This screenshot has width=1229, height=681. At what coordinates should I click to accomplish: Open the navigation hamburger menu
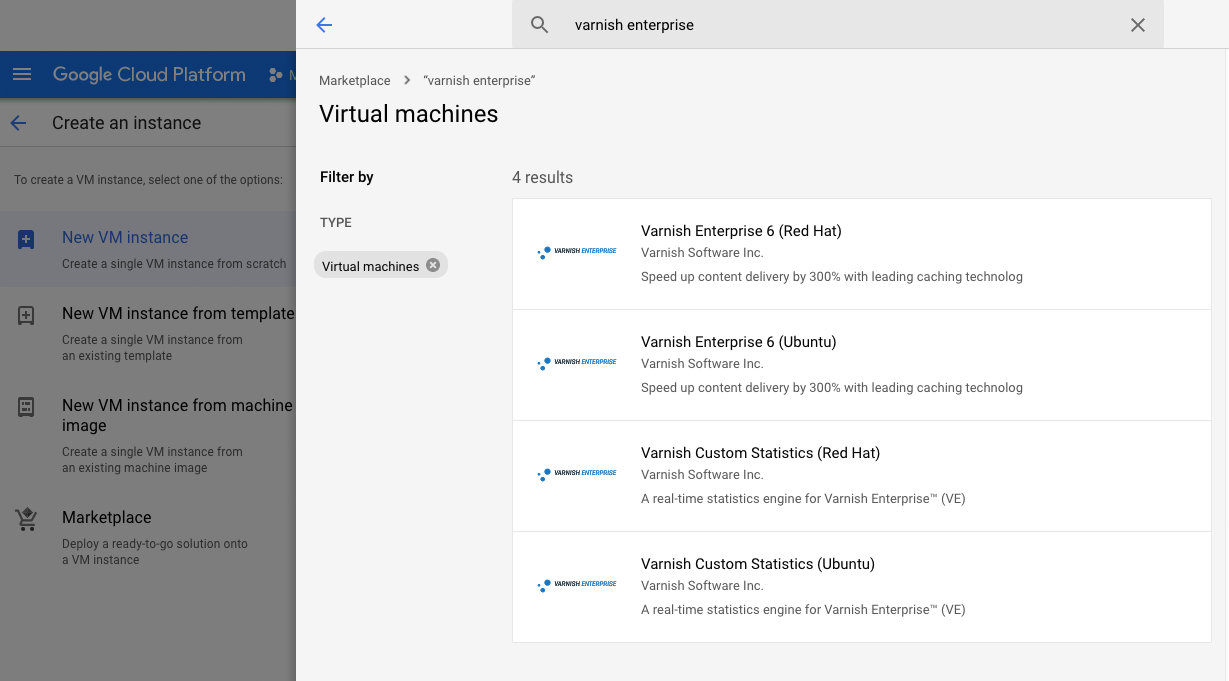(x=22, y=74)
